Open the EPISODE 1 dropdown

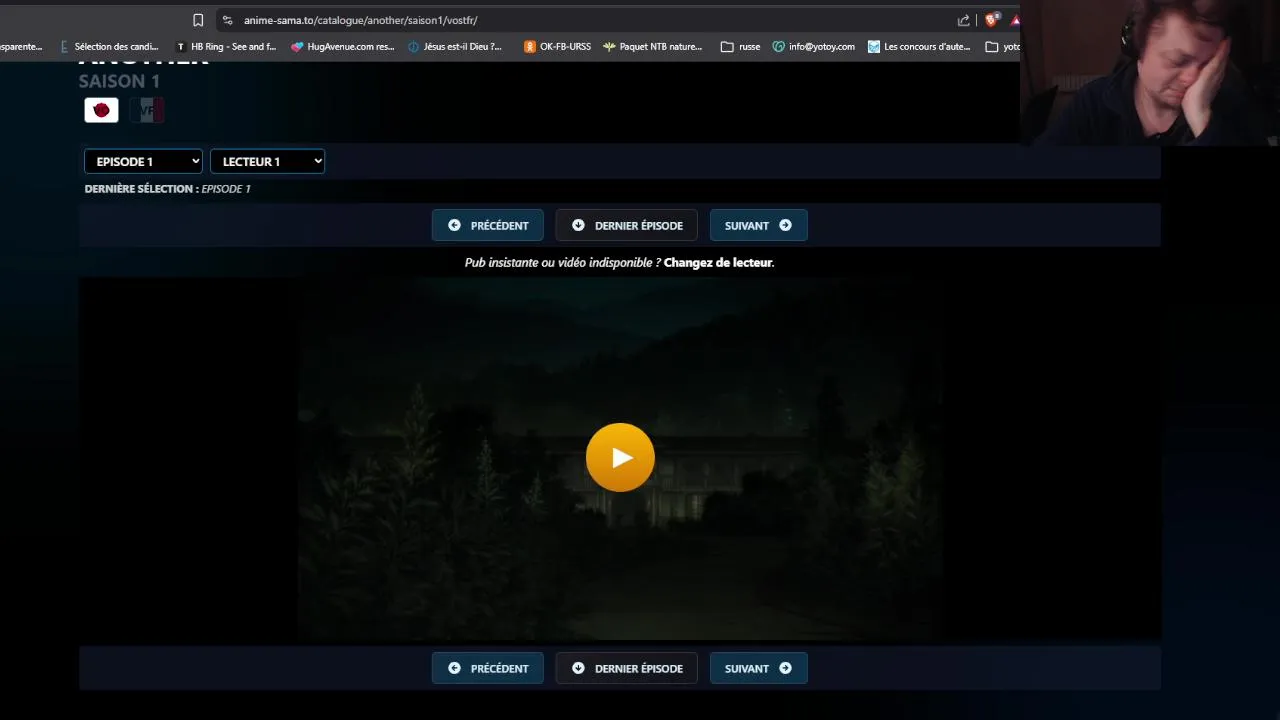coord(143,161)
